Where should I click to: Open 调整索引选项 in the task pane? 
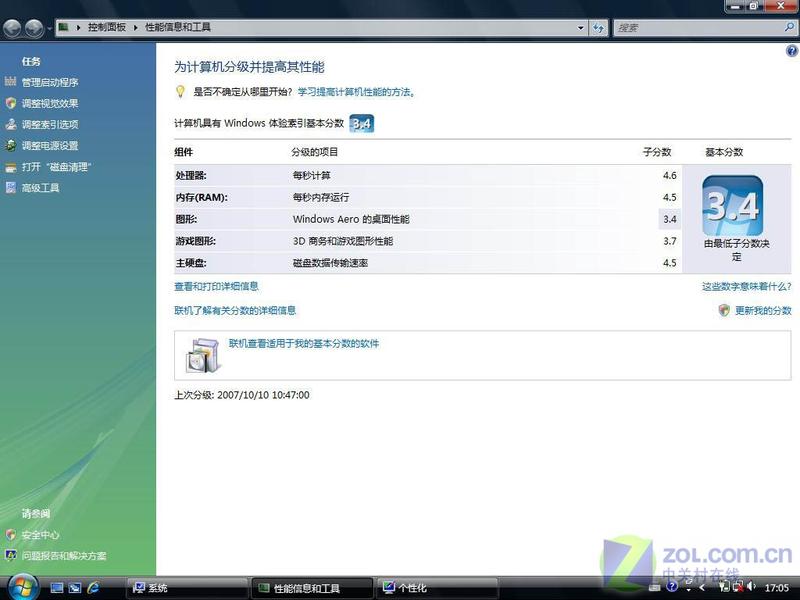click(50, 124)
